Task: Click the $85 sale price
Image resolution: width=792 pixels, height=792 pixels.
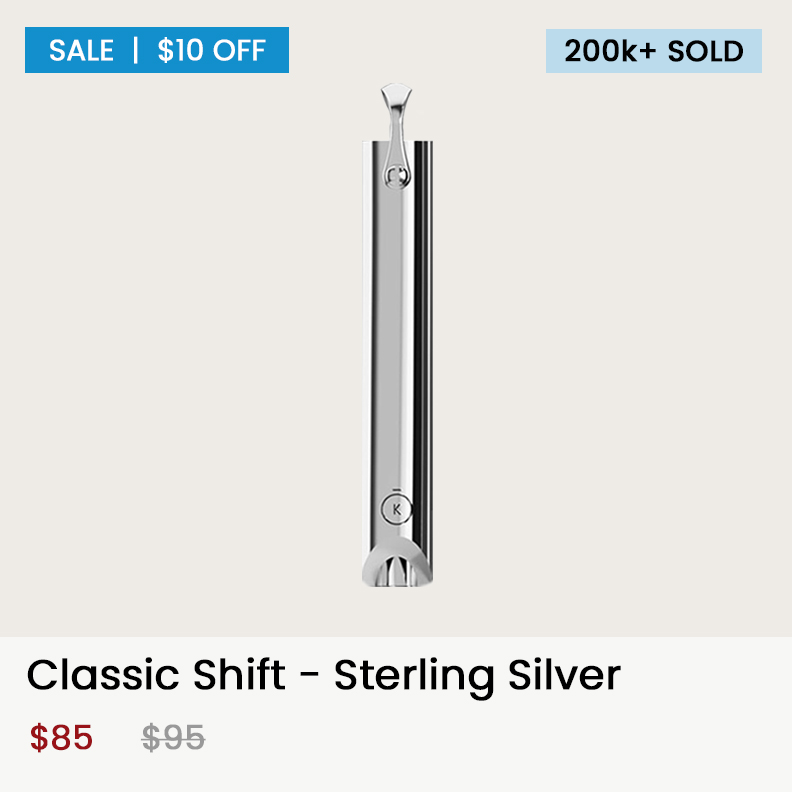Action: [61, 737]
